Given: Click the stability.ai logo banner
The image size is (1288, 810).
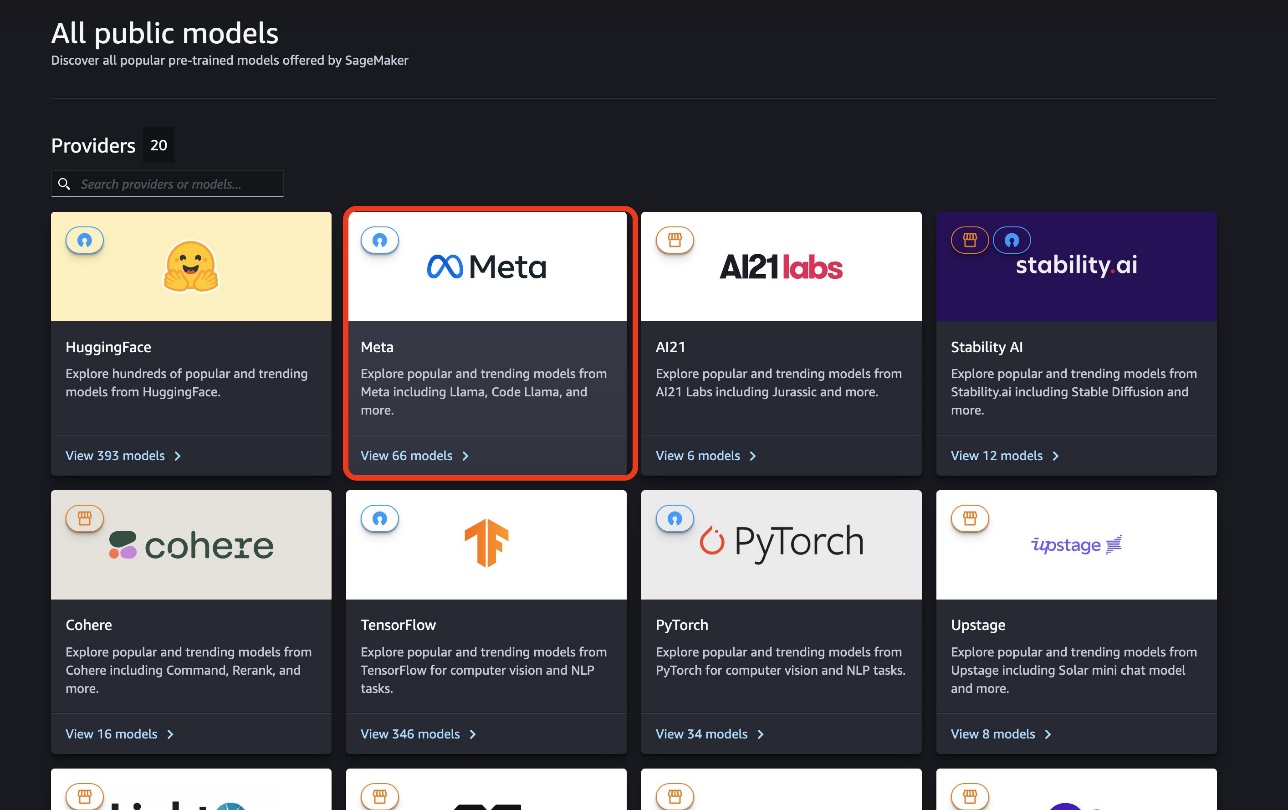Looking at the screenshot, I should 1076,267.
